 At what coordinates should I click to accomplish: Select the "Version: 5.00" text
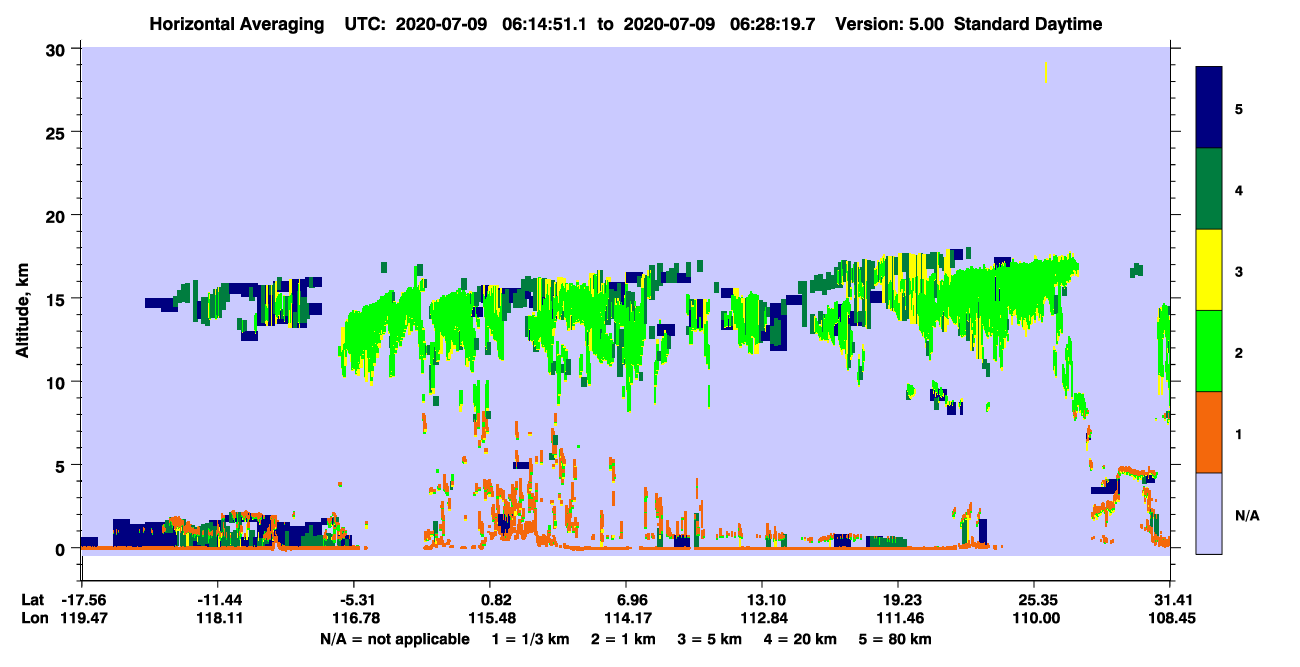(890, 24)
